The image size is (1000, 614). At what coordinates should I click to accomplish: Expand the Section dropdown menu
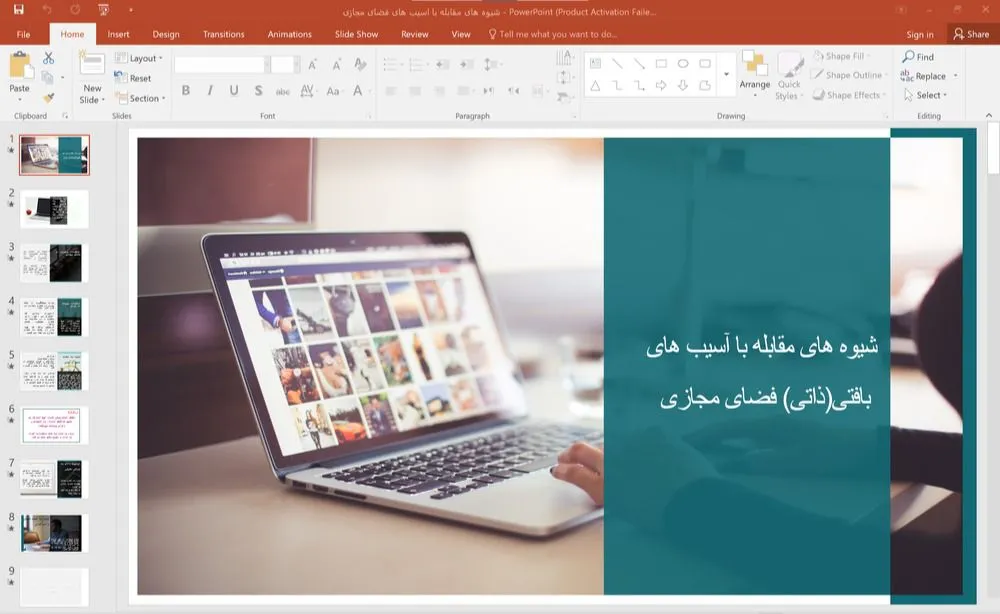[x=140, y=98]
